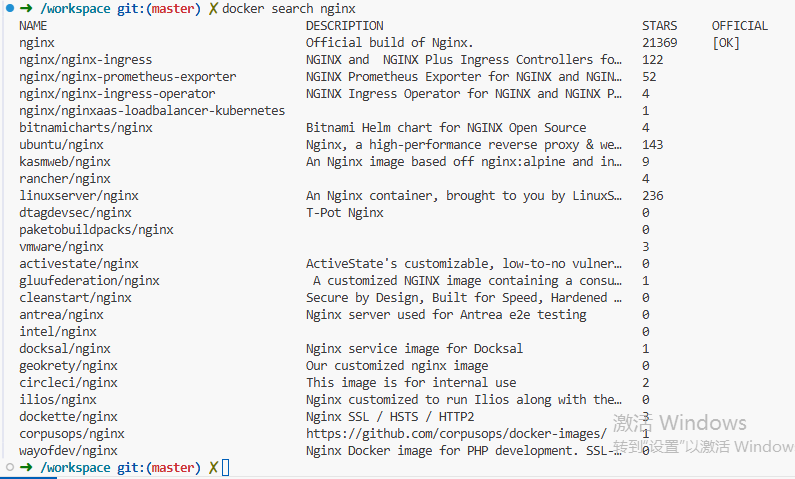Click the DESCRIPTION column header
This screenshot has width=795, height=479.
[345, 26]
